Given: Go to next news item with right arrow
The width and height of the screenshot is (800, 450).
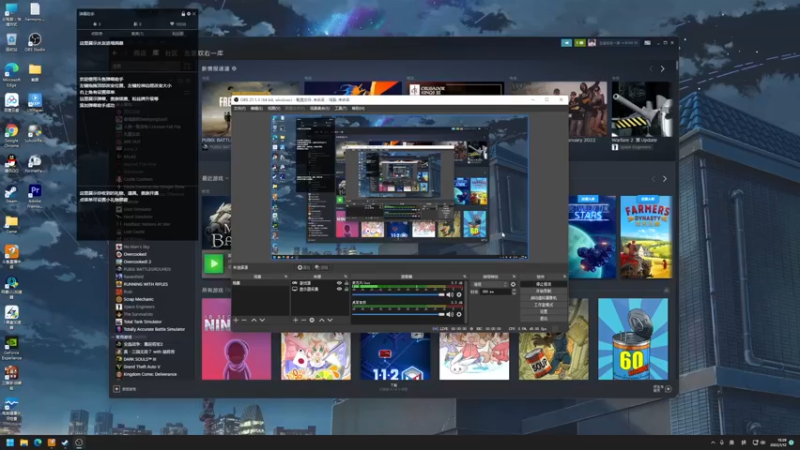Looking at the screenshot, I should coord(663,68).
